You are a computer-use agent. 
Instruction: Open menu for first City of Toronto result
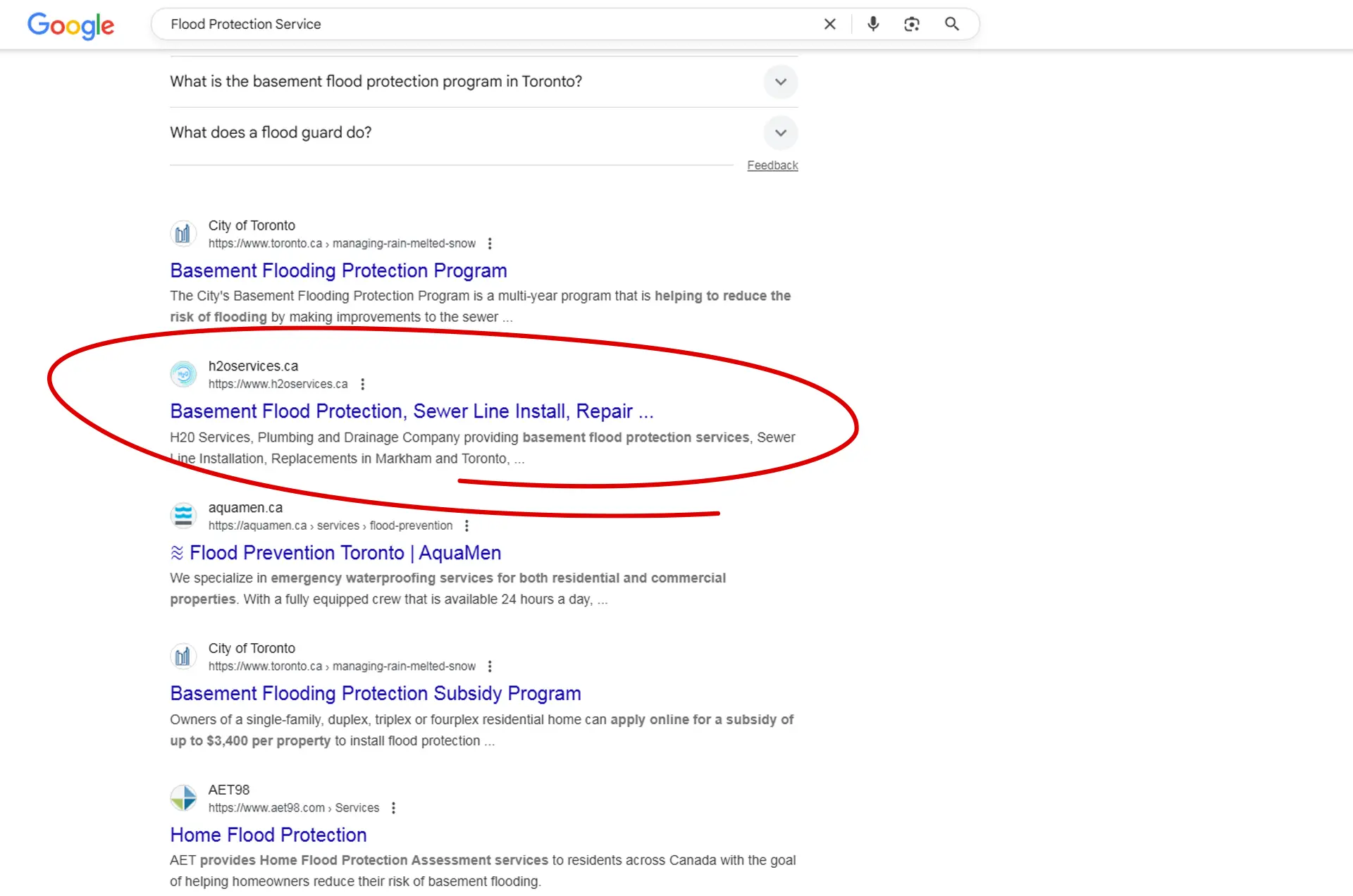pos(490,243)
